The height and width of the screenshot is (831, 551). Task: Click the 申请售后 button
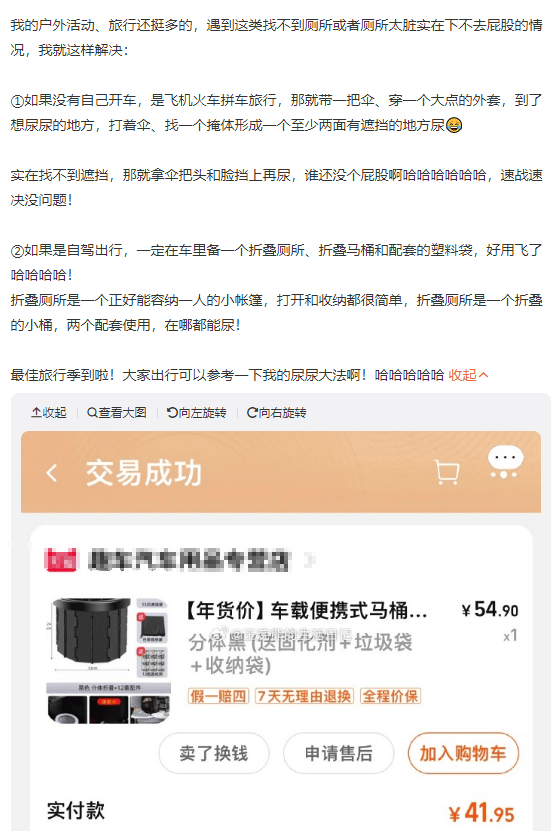click(339, 753)
